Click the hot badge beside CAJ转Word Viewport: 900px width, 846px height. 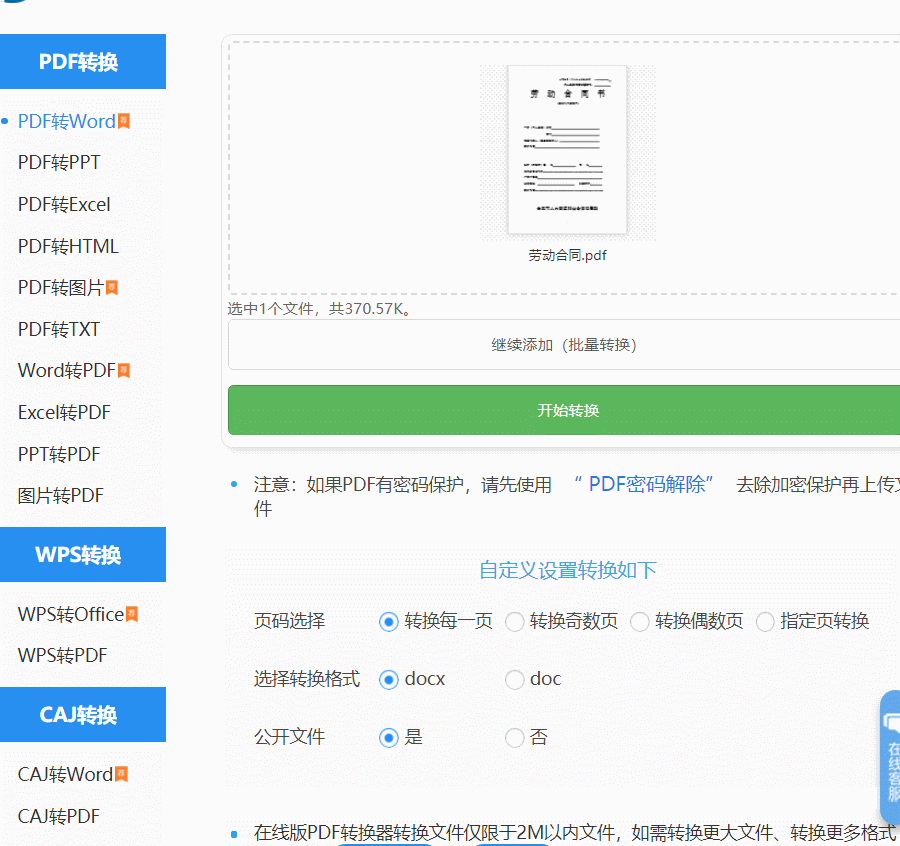(121, 771)
